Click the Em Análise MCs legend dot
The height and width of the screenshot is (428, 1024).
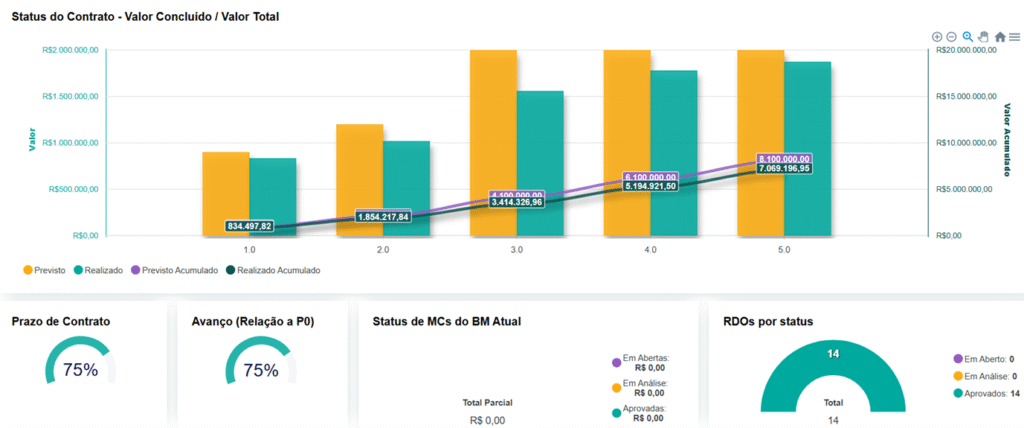[614, 387]
